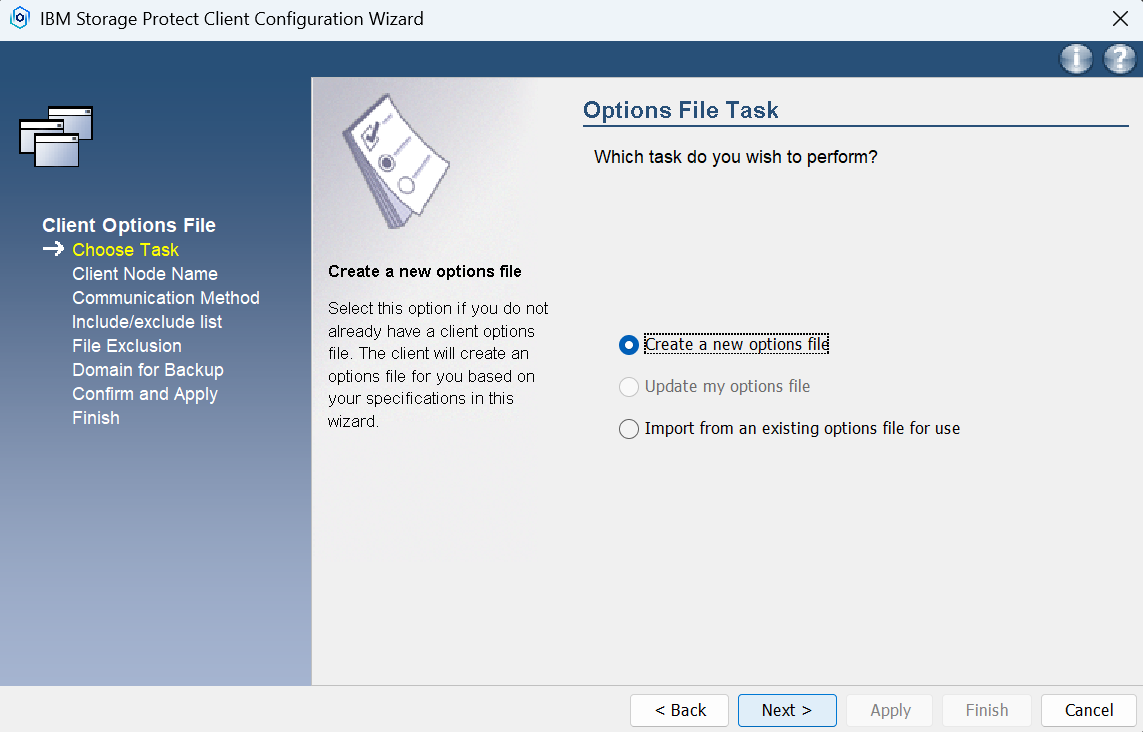
Task: Click the < Back button
Action: coord(680,710)
